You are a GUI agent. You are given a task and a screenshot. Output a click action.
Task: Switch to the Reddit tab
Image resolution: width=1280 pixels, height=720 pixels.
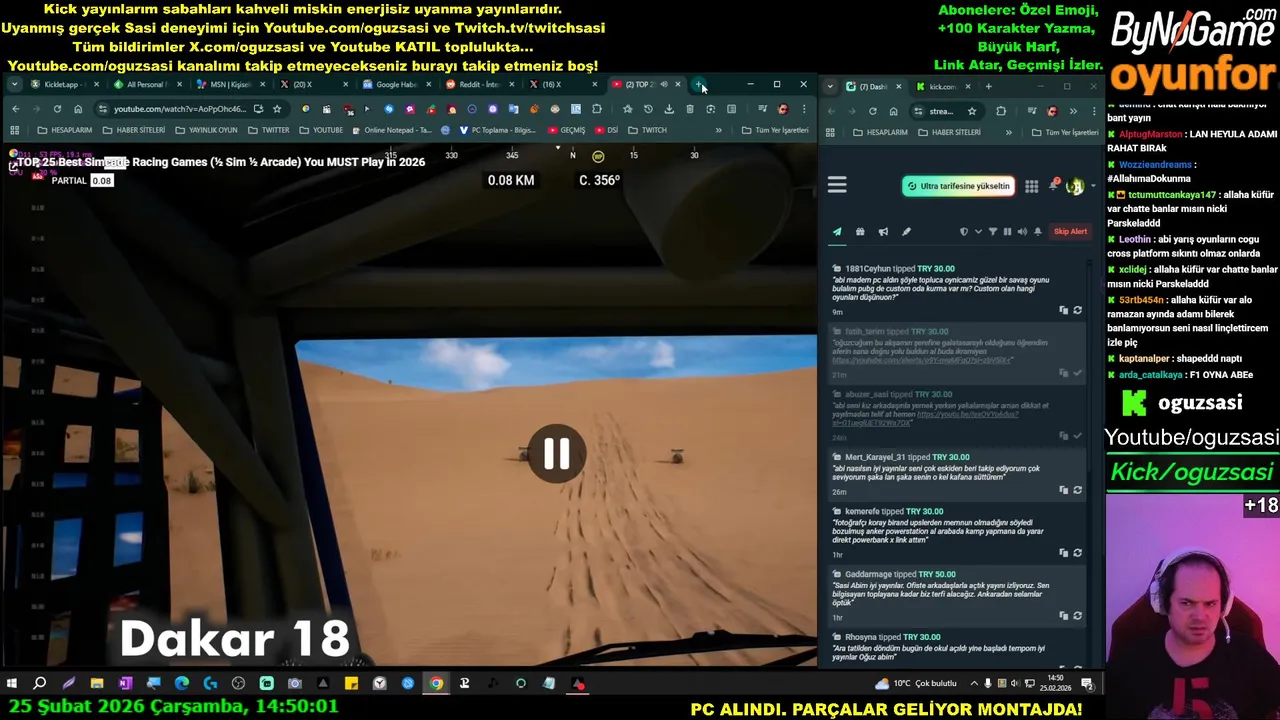point(478,85)
